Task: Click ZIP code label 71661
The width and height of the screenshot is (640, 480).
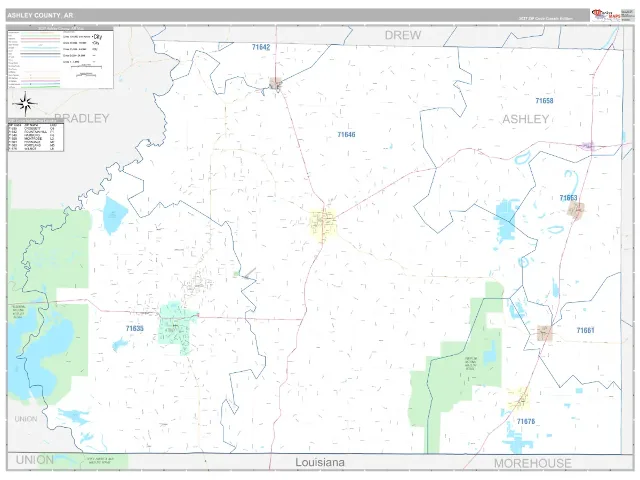Action: pyautogui.click(x=585, y=330)
